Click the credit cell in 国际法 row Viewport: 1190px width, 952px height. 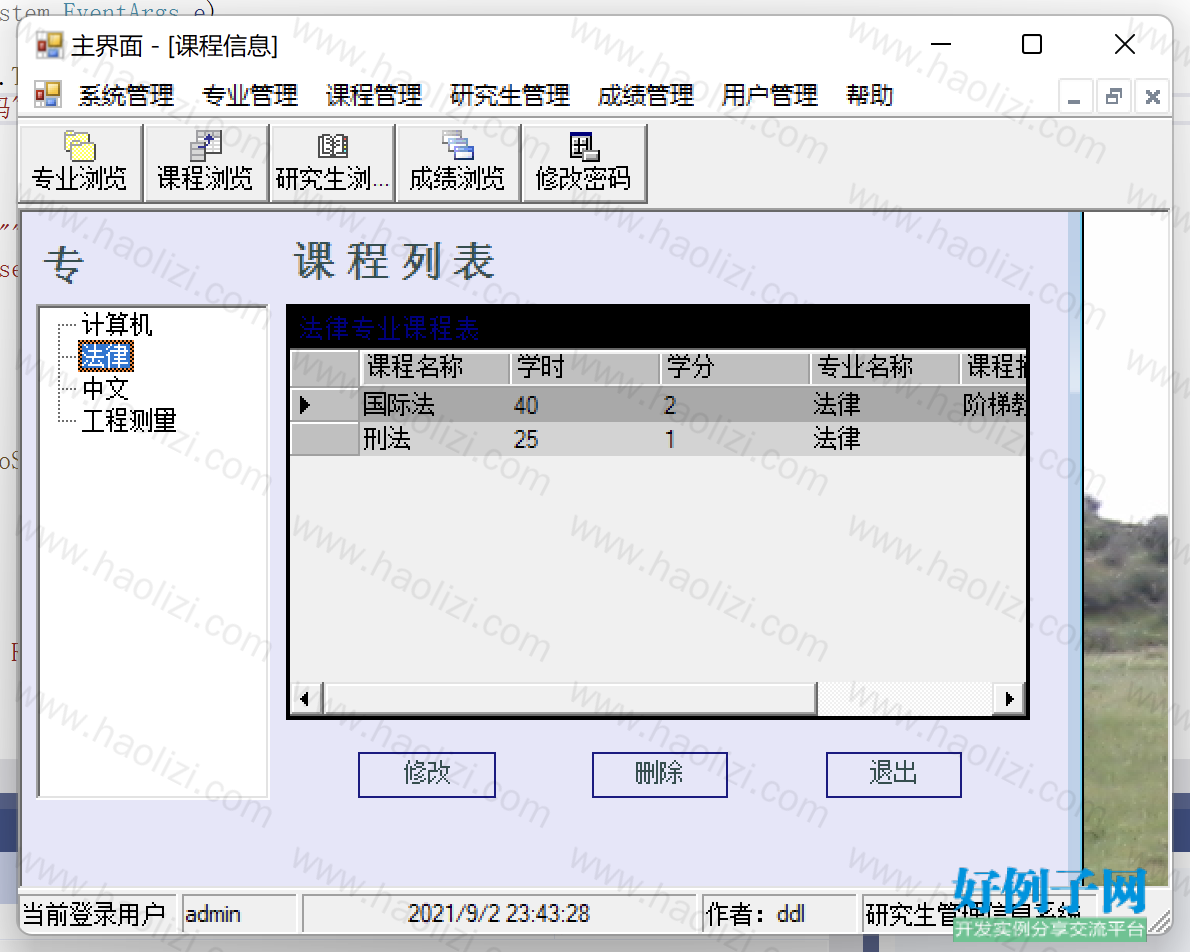click(x=735, y=405)
